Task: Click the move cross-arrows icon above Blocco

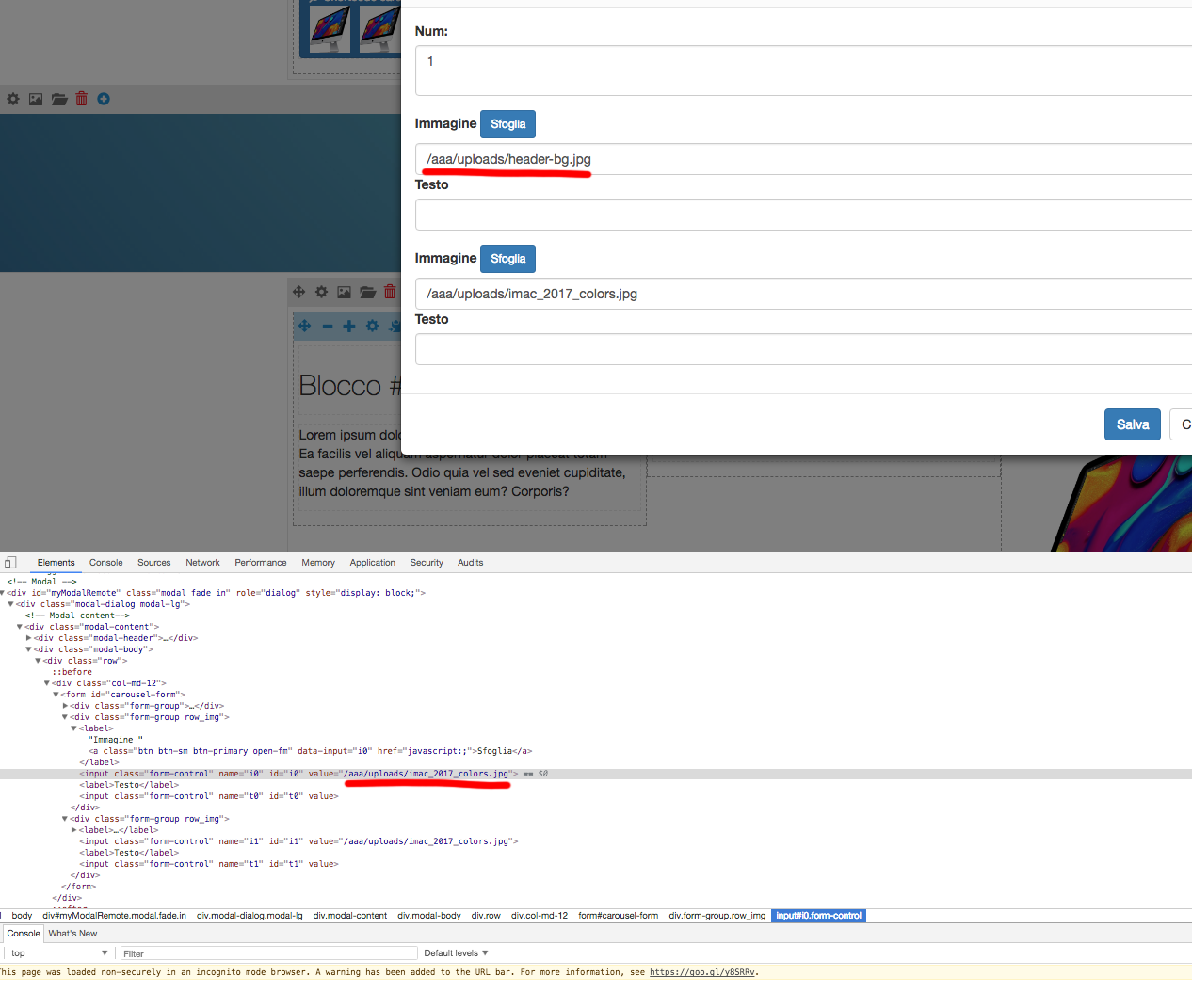Action: pos(298,292)
